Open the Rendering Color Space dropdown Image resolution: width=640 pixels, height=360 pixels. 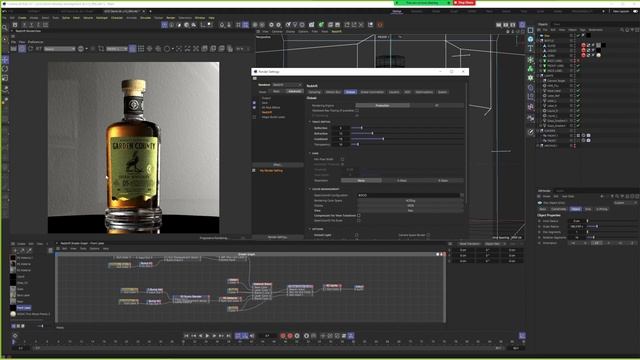tap(410, 201)
